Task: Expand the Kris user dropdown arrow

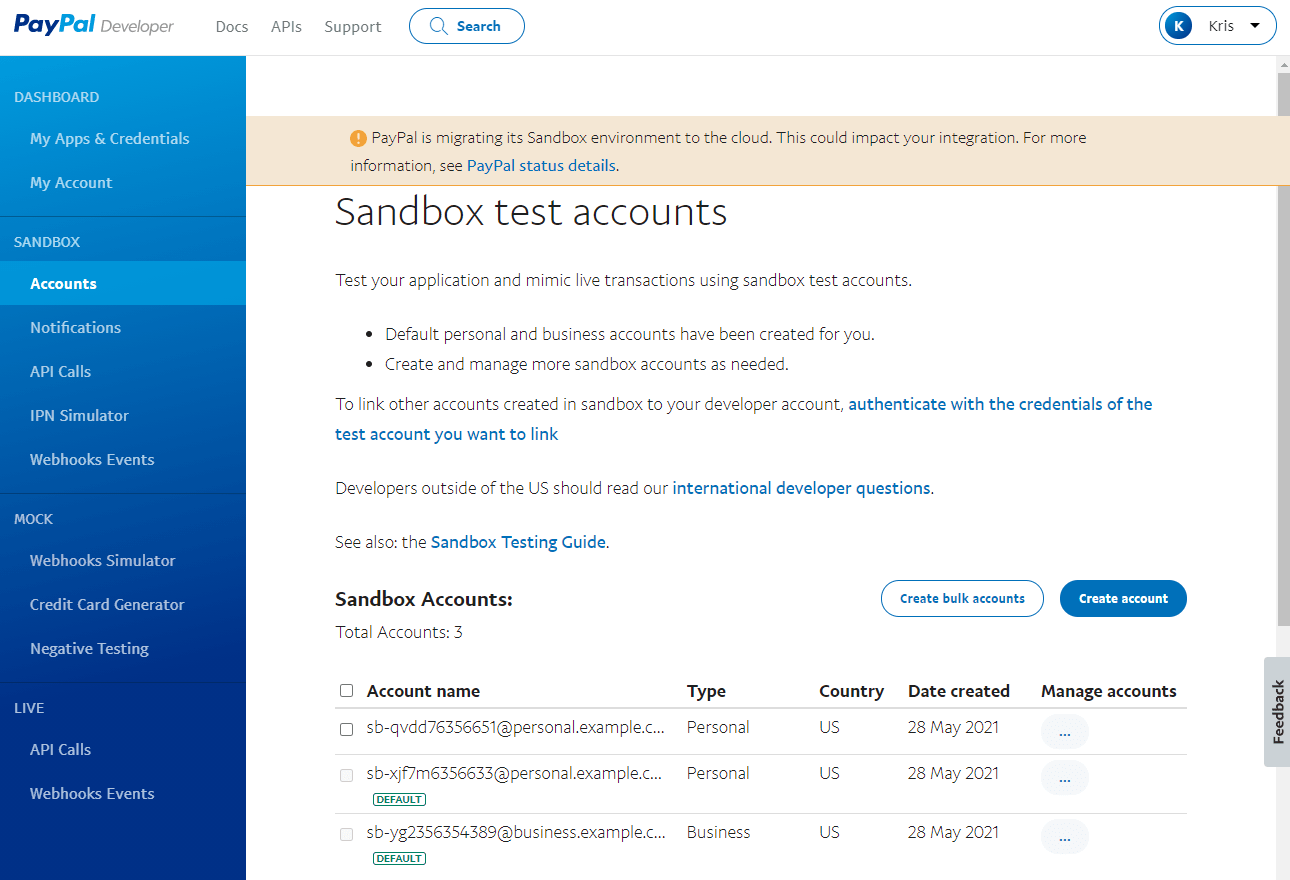Action: pos(1255,26)
